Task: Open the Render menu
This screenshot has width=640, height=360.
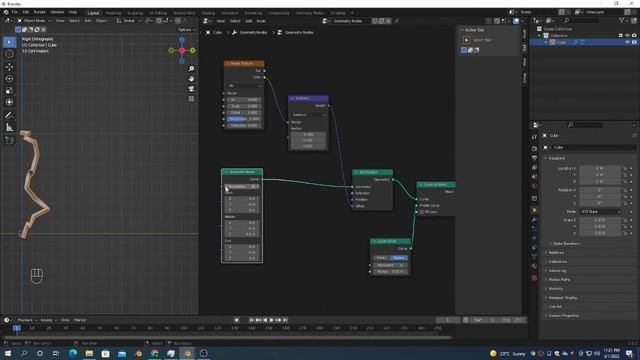Action: [x=40, y=12]
